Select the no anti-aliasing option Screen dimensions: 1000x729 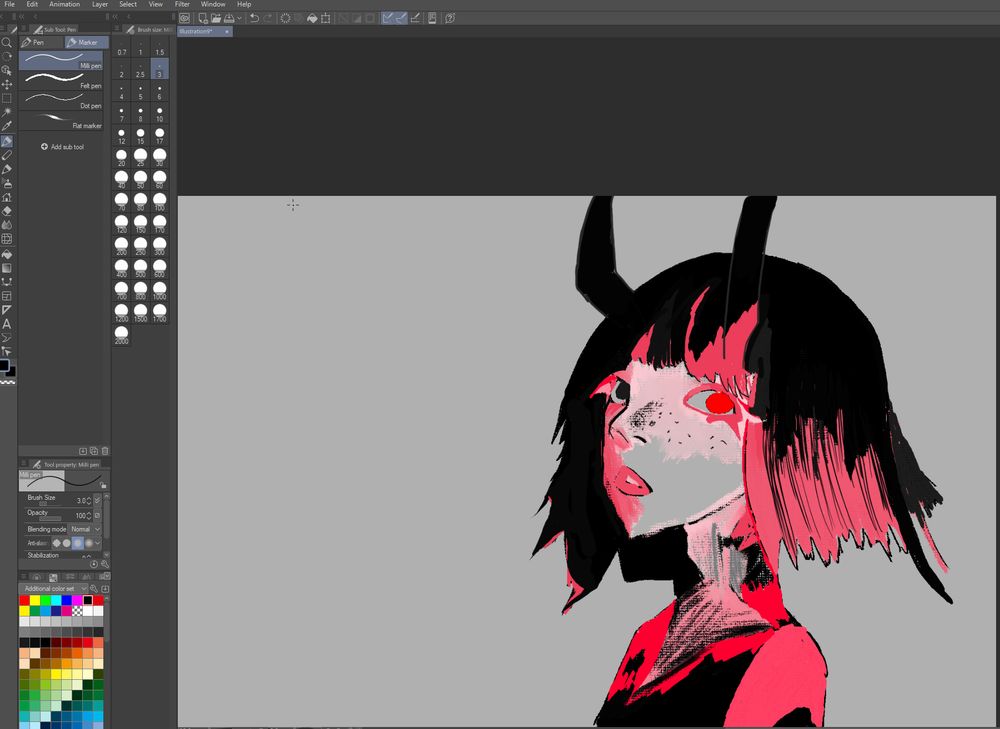(x=56, y=543)
